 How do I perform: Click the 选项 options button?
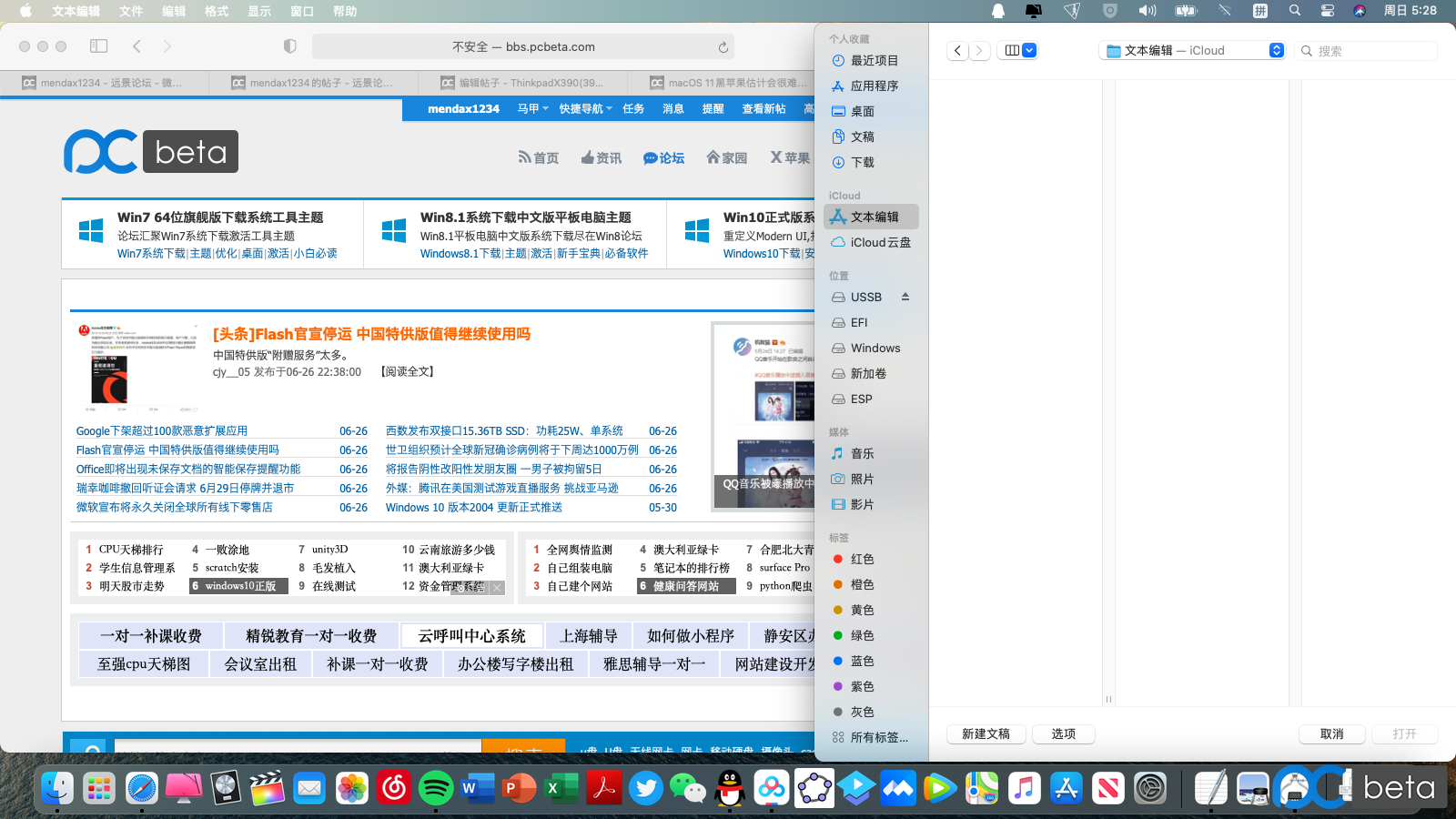click(x=1064, y=734)
